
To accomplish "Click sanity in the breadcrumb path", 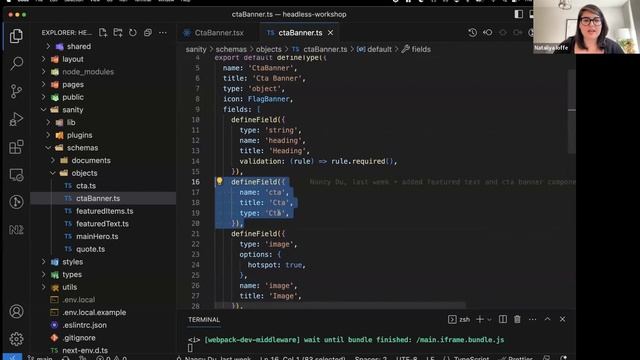I will (x=196, y=49).
